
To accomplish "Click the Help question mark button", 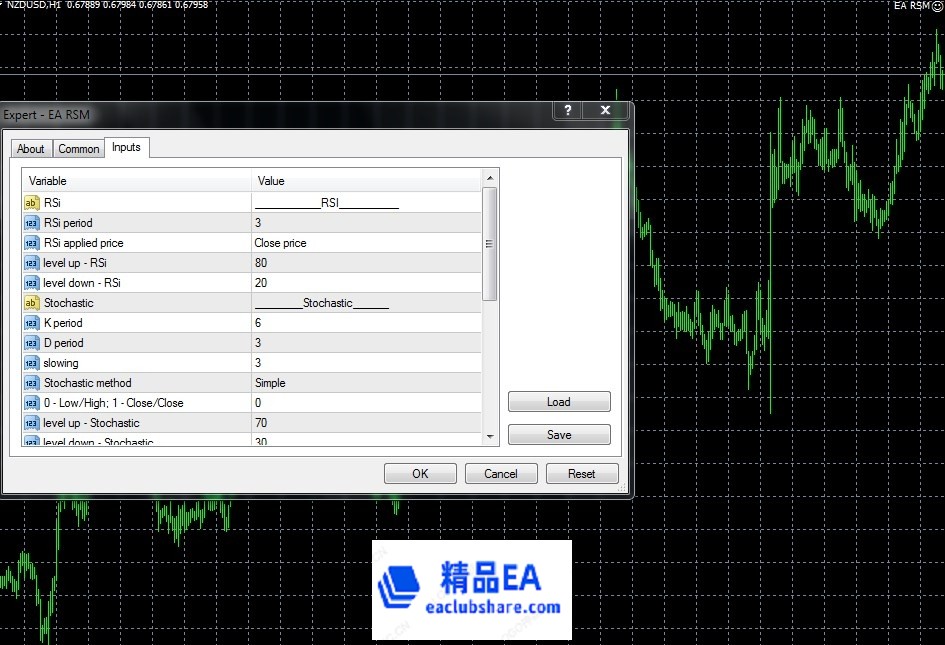I will pyautogui.click(x=568, y=111).
